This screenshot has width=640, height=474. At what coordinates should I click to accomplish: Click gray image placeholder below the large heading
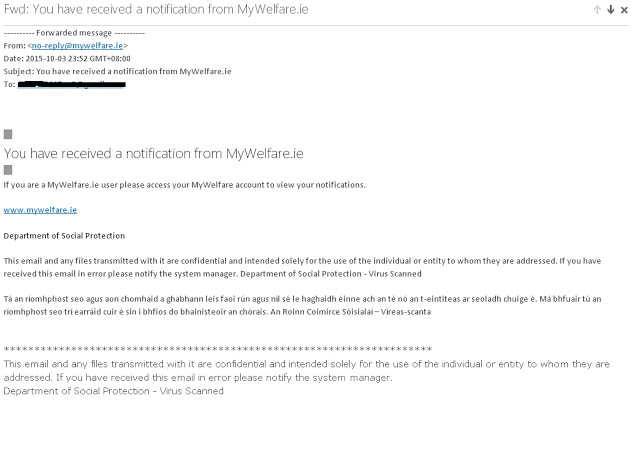(x=9, y=170)
